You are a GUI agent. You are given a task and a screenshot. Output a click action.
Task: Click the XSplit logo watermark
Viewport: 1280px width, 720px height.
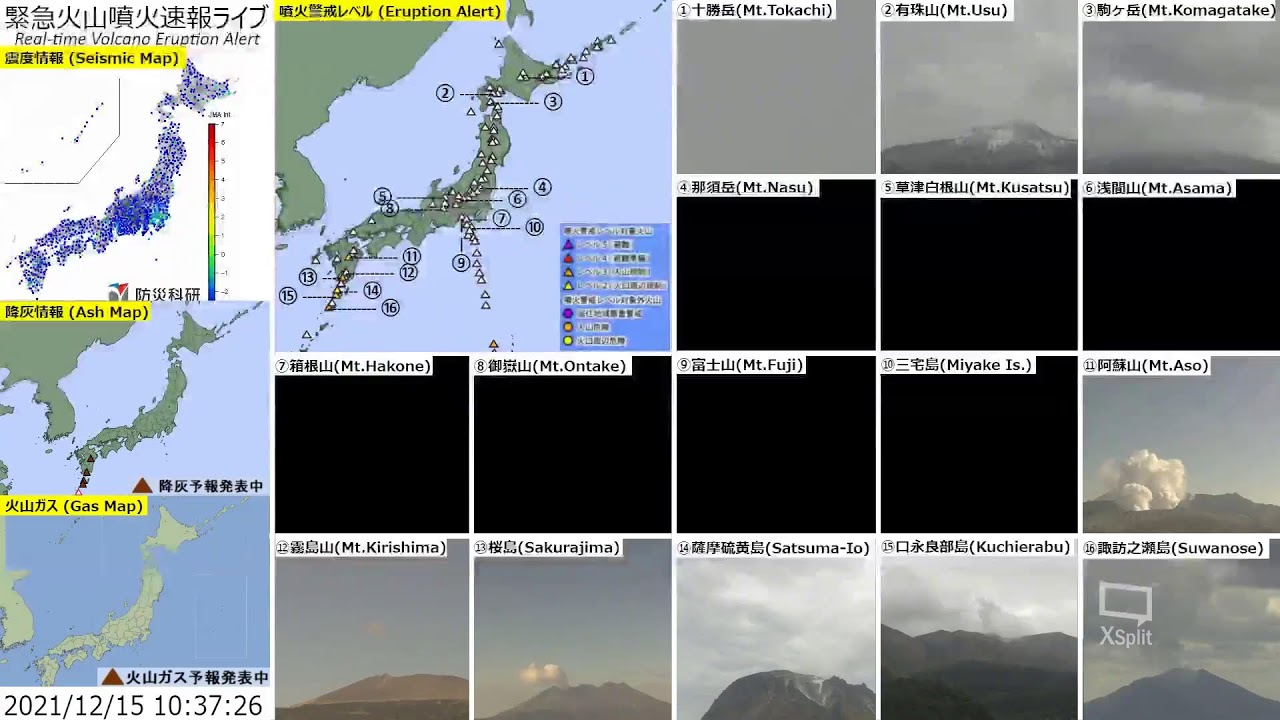click(1125, 614)
